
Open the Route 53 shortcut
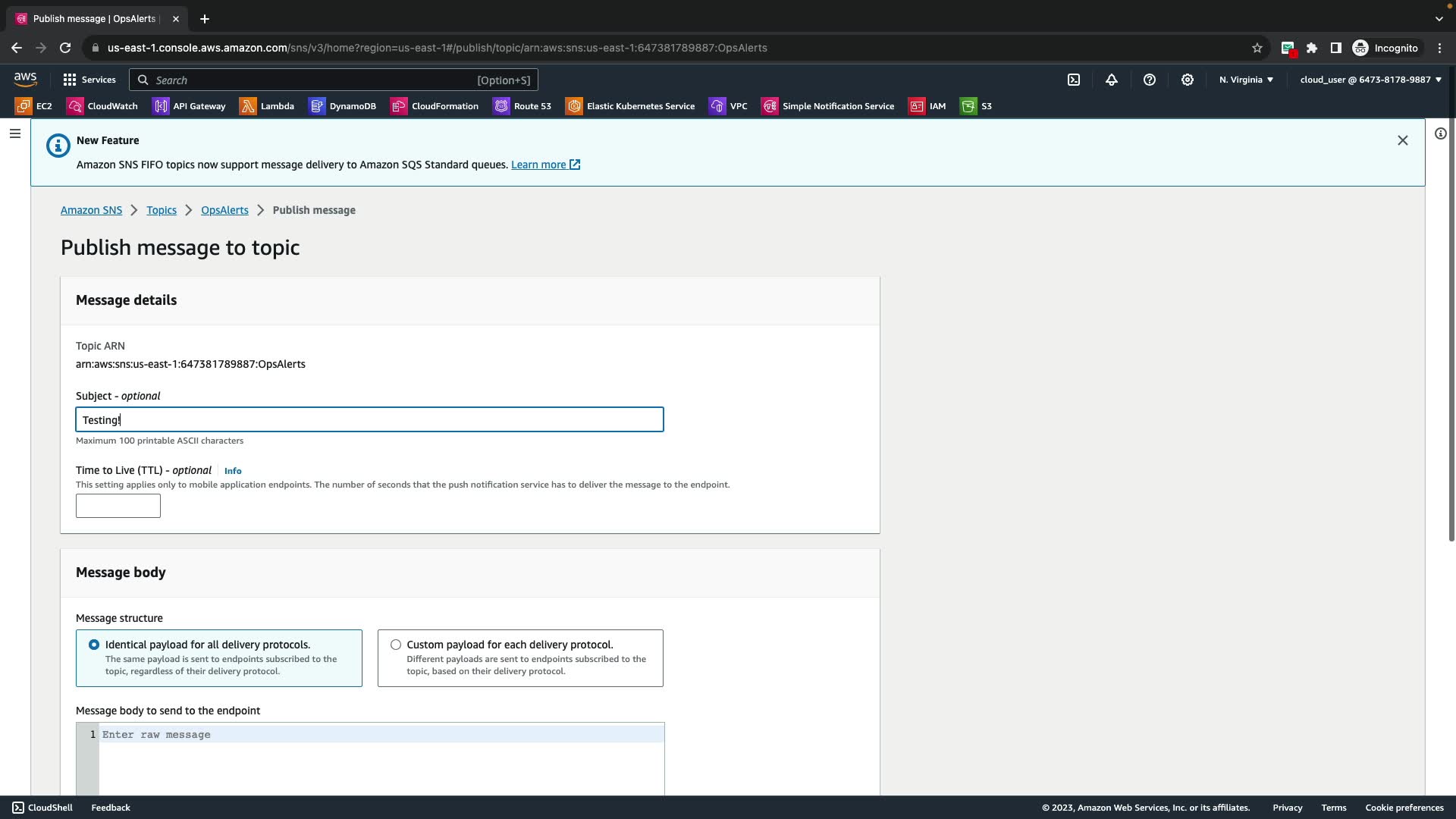522,106
